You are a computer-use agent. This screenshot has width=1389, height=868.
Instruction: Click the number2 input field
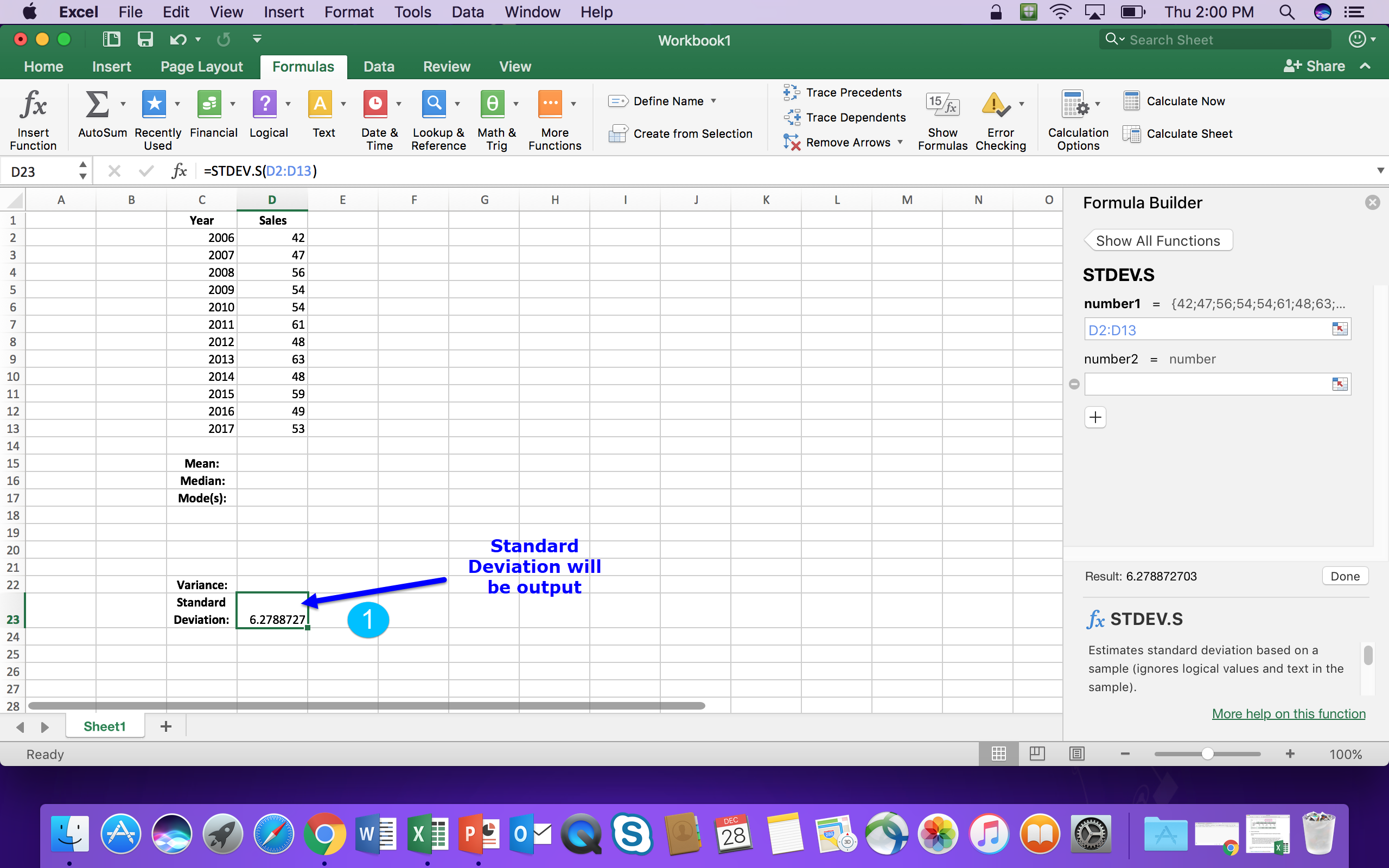pos(1205,384)
